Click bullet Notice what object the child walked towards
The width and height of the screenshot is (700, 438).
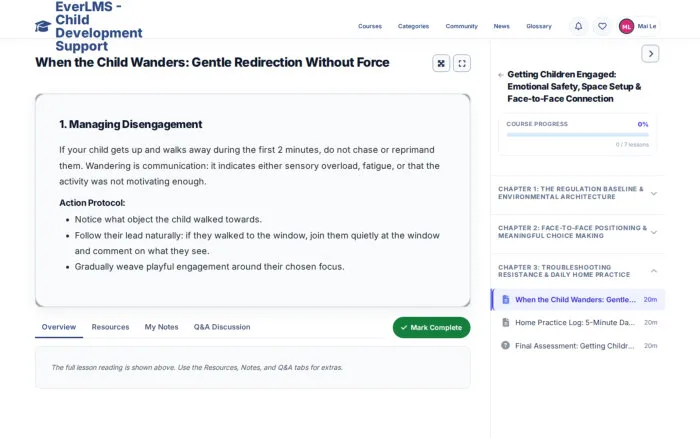coord(168,220)
